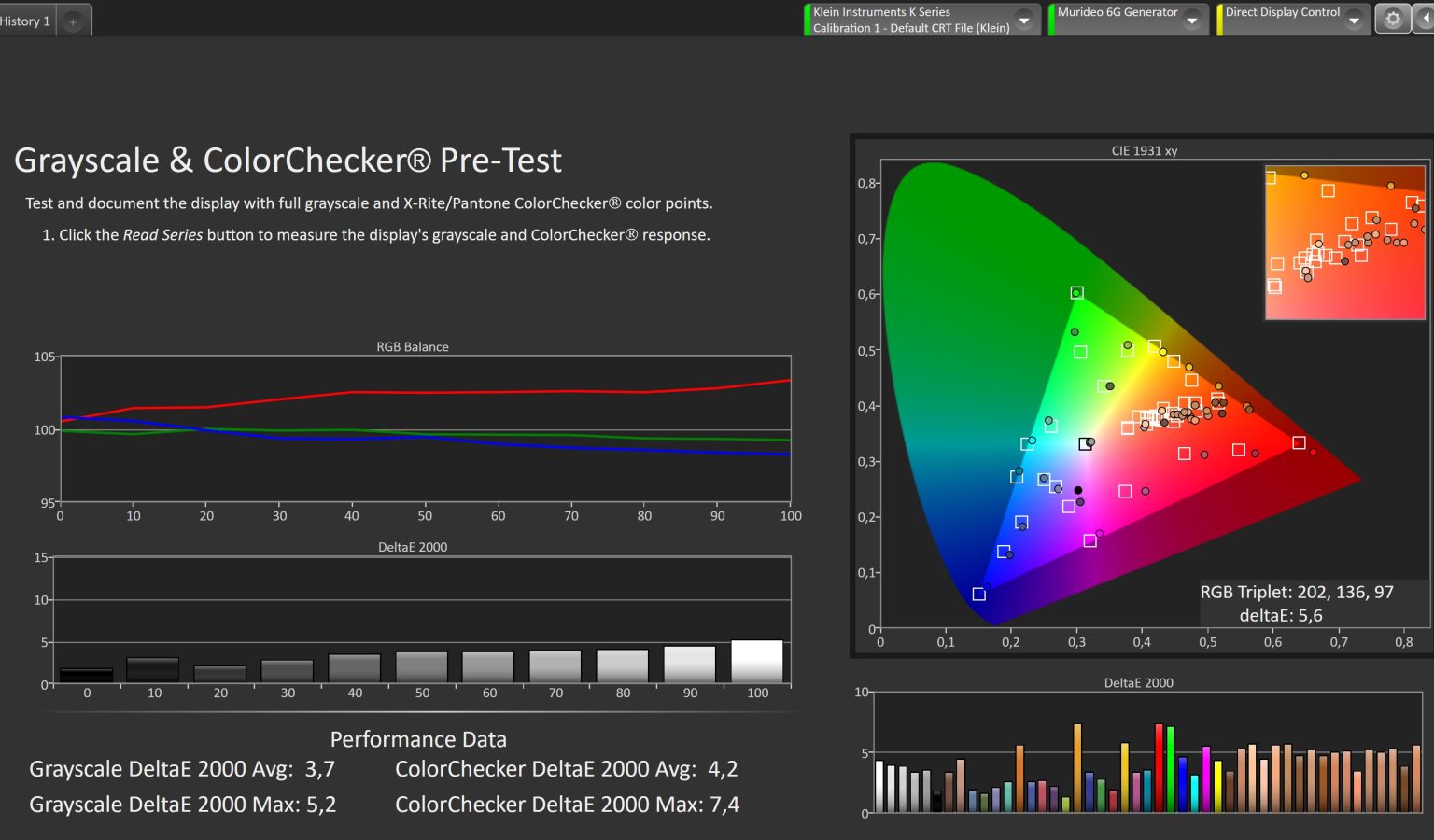Image resolution: width=1434 pixels, height=840 pixels.
Task: Click the green status indicator on Klein meter
Action: click(807, 20)
